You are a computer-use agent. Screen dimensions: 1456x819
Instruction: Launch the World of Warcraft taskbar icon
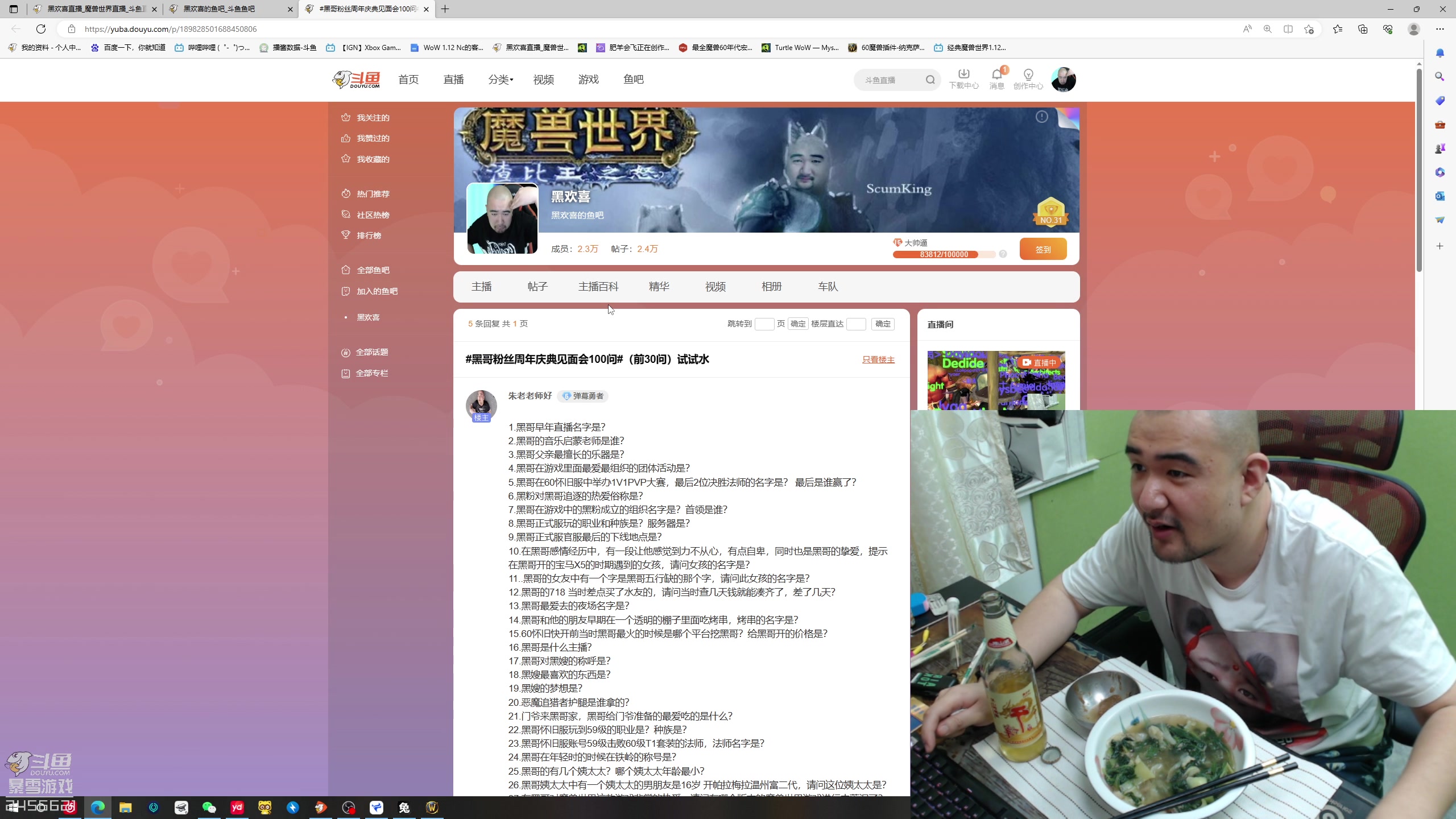click(x=432, y=807)
